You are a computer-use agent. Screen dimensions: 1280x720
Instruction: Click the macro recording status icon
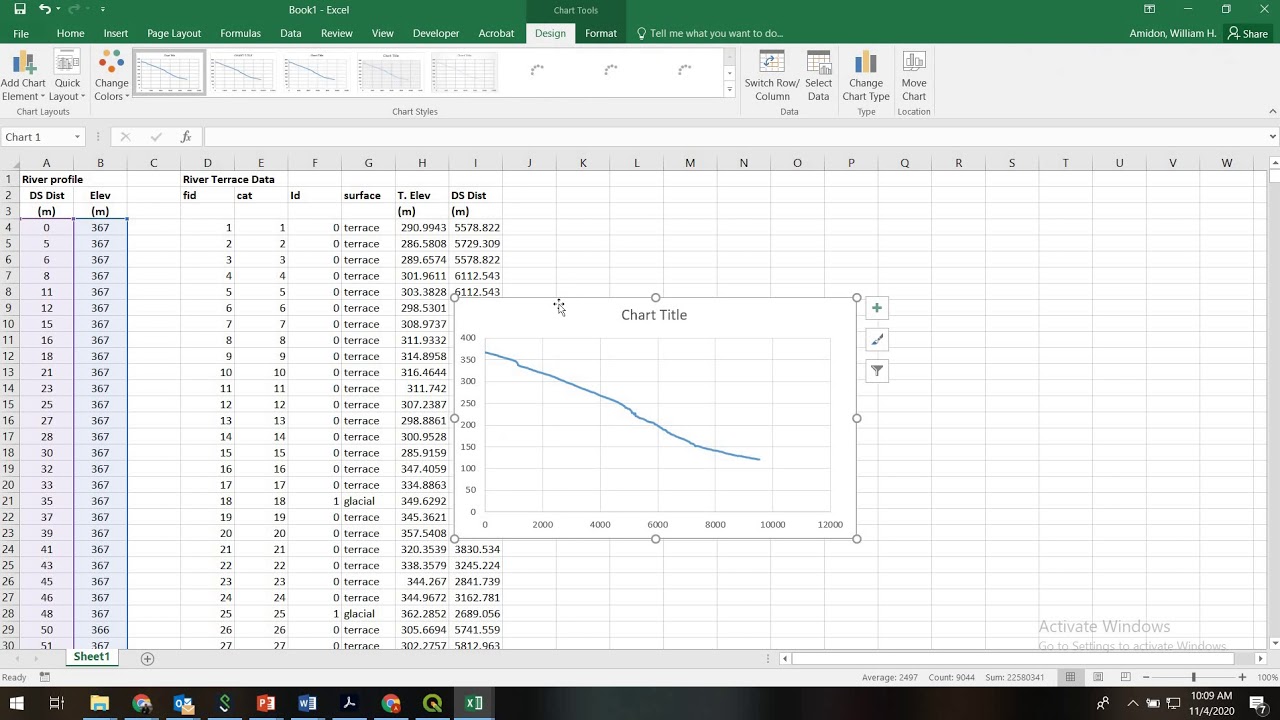(44, 677)
